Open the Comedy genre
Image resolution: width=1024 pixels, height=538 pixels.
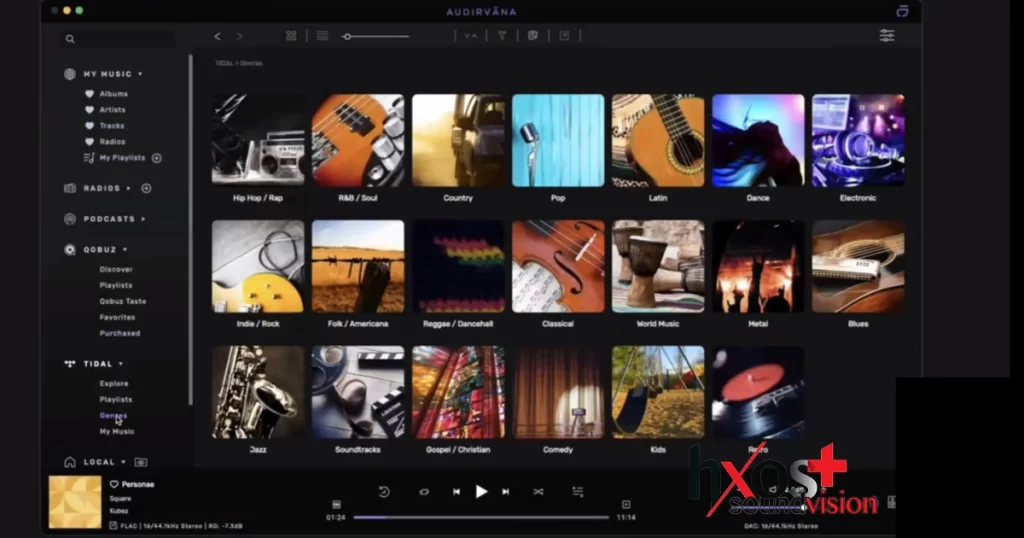[x=558, y=392]
